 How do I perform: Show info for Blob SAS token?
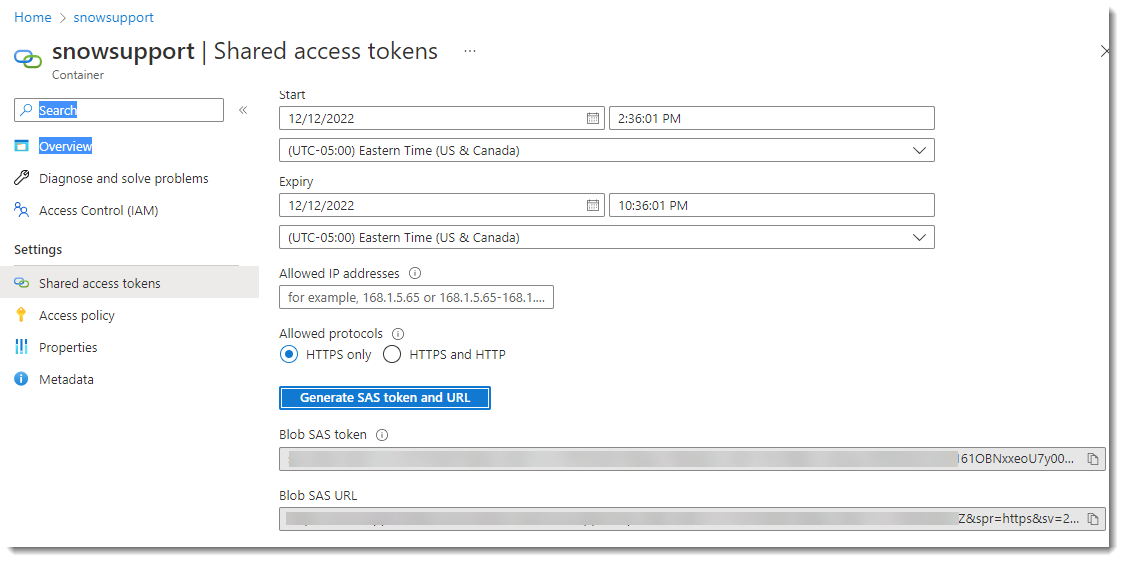[382, 434]
